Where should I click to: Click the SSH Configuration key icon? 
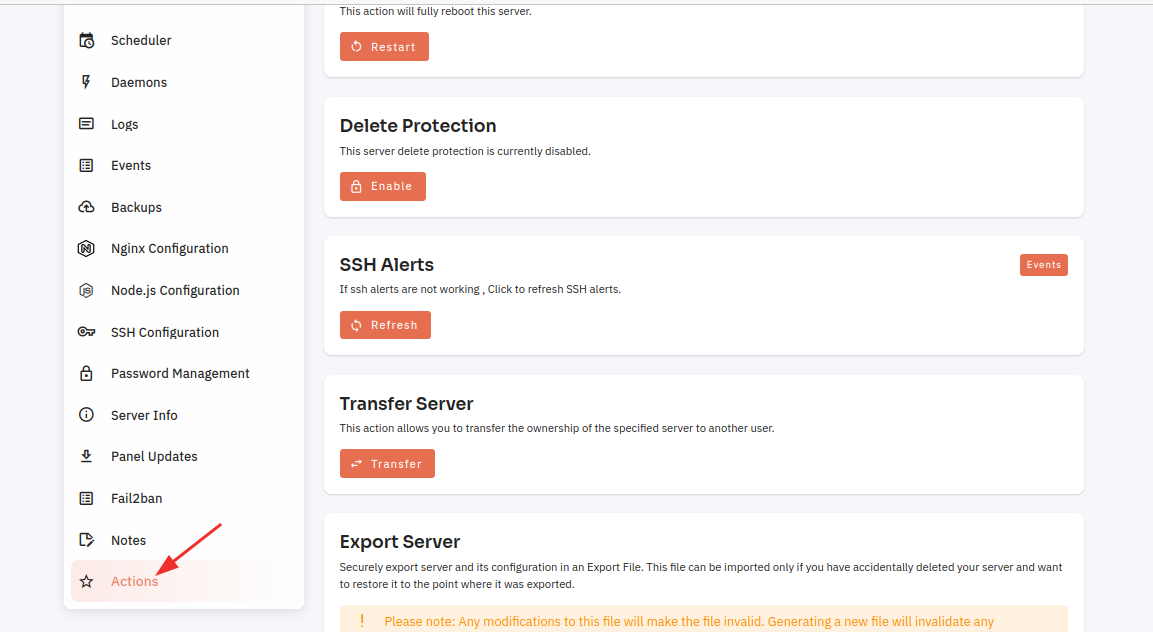(x=86, y=332)
